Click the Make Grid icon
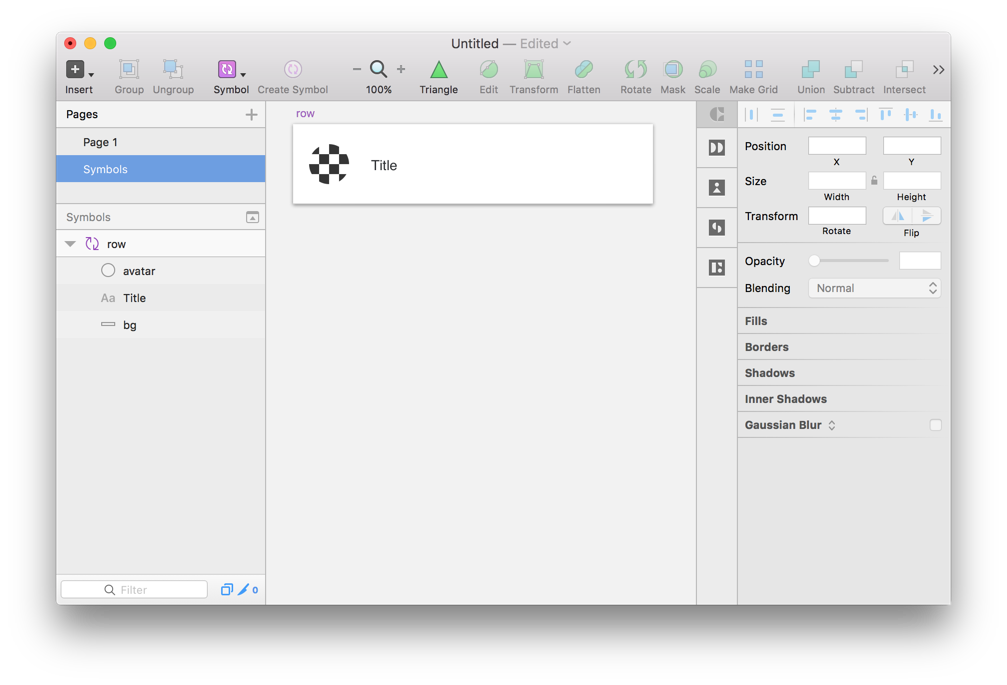 (x=753, y=69)
